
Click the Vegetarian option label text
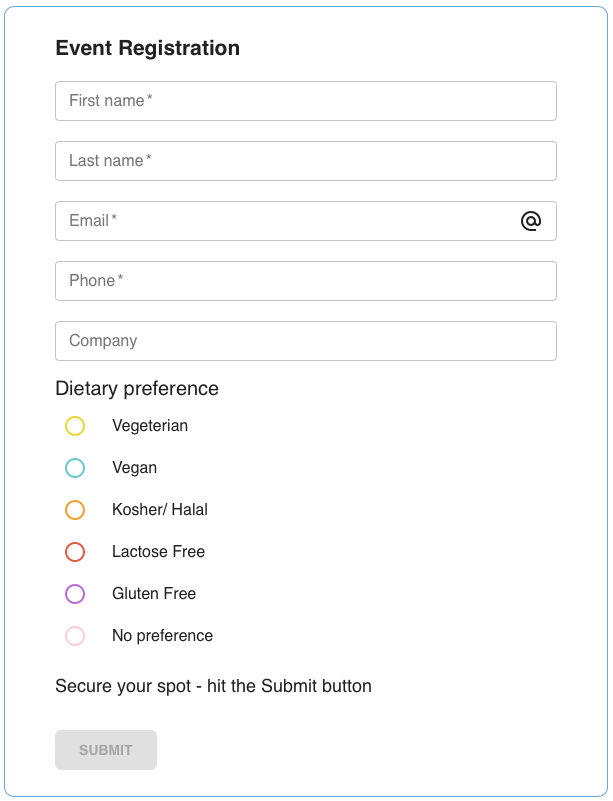click(150, 426)
